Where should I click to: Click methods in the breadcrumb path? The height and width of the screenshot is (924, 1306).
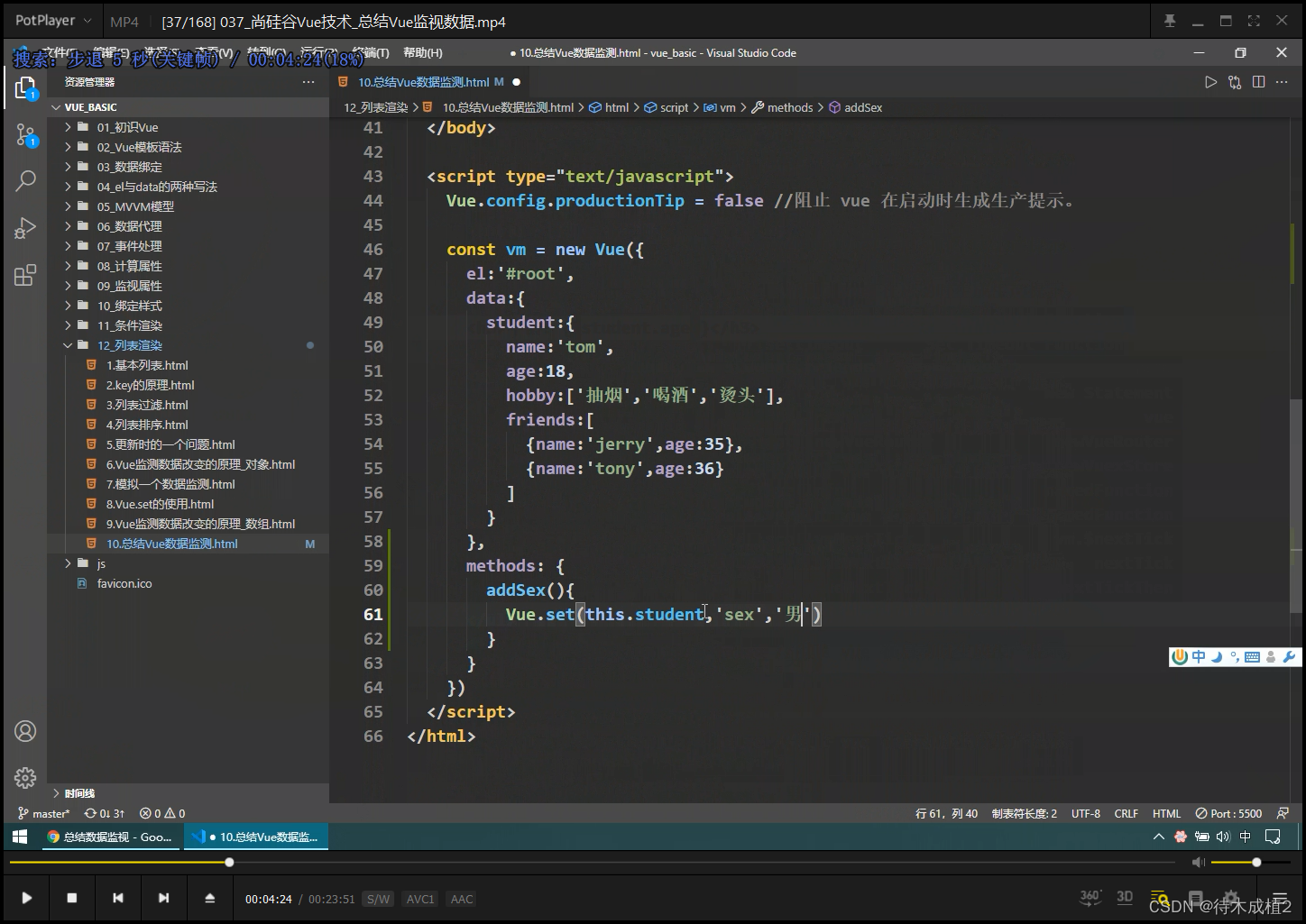click(x=790, y=107)
